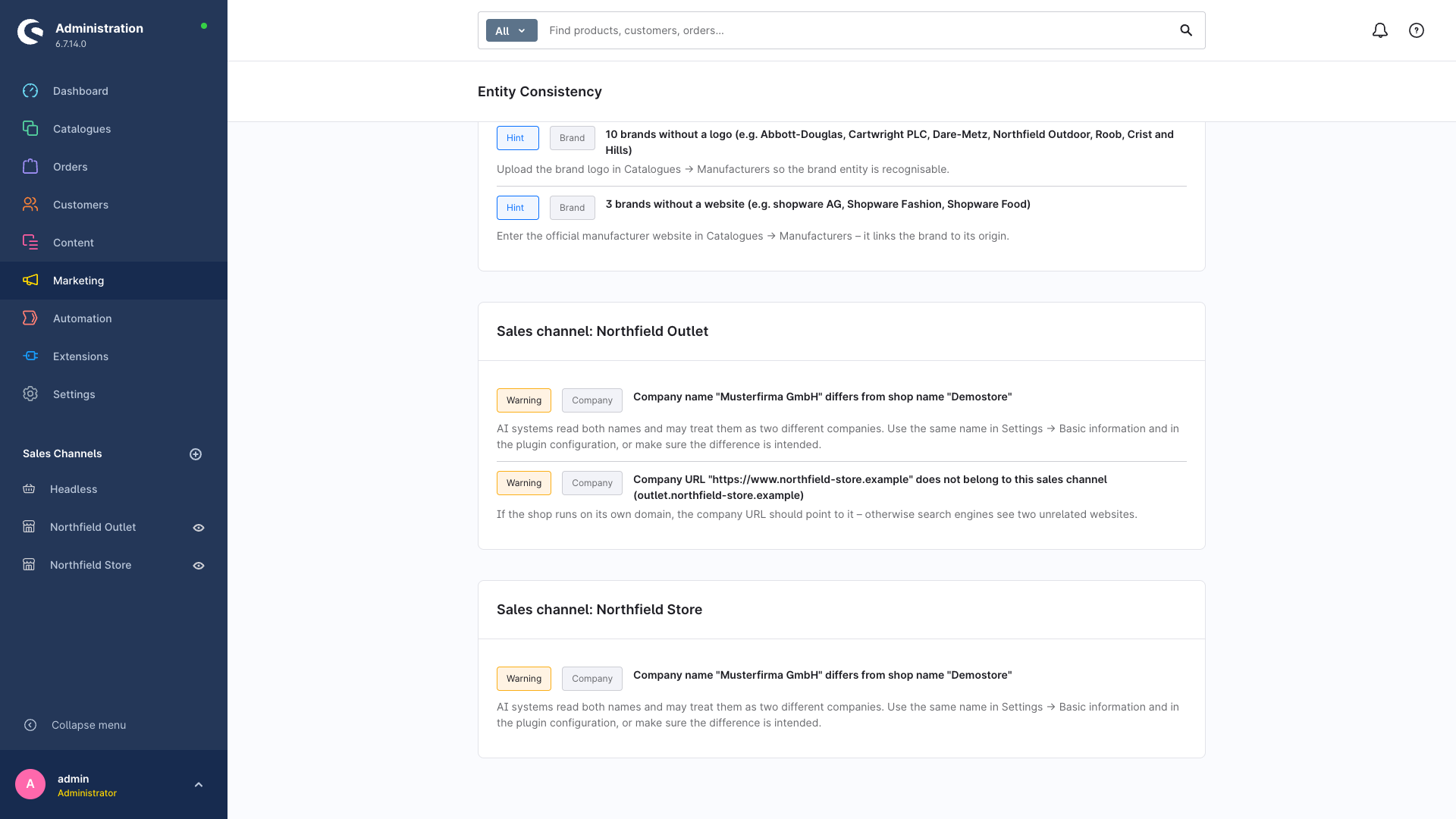Click Company tag in Northfield Store section
Image resolution: width=1456 pixels, height=819 pixels.
pyautogui.click(x=592, y=679)
